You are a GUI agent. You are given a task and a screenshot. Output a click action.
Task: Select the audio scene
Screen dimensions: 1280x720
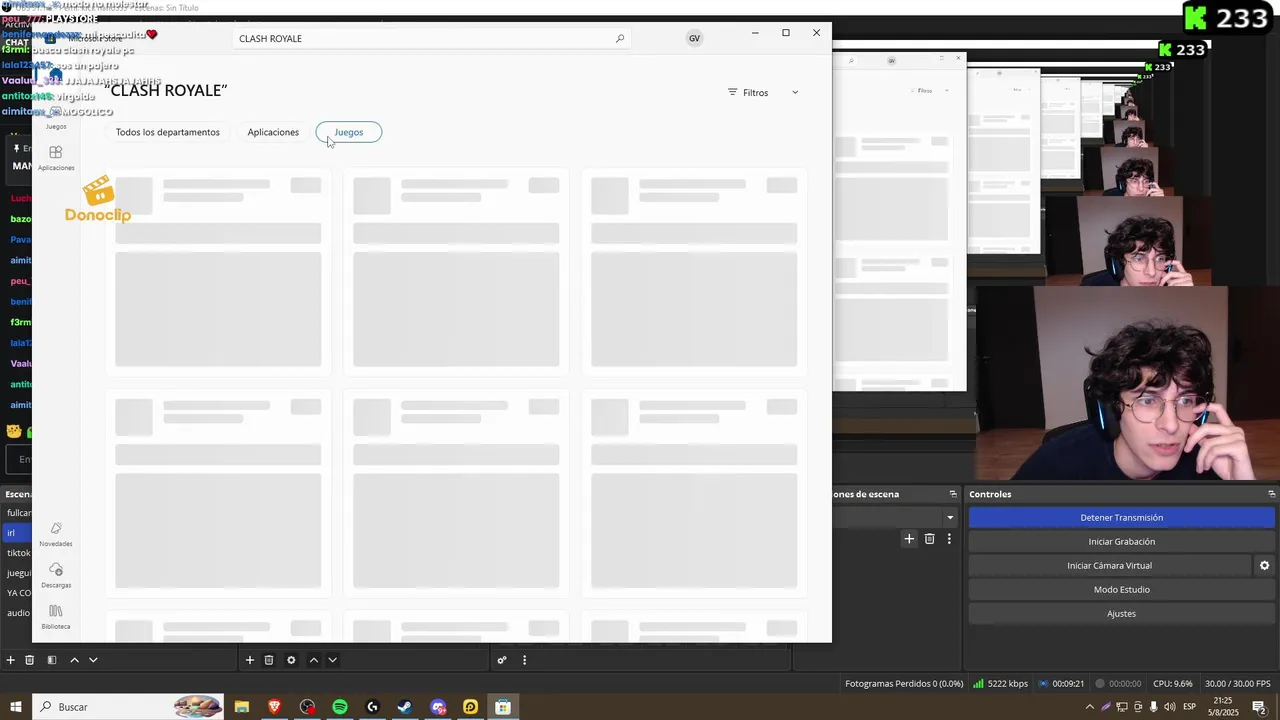(17, 613)
